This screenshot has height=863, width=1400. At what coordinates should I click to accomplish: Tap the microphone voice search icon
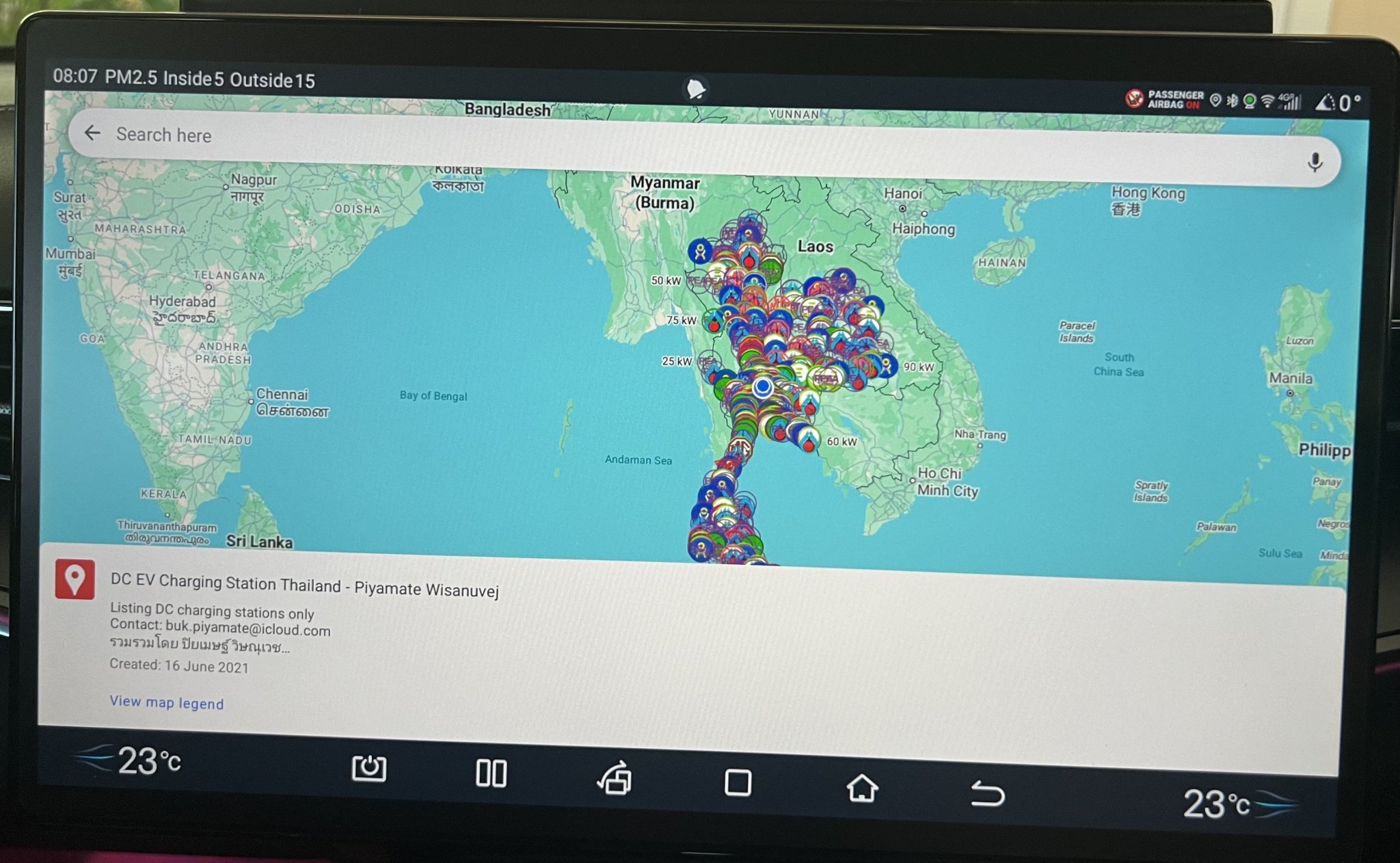(x=1314, y=163)
